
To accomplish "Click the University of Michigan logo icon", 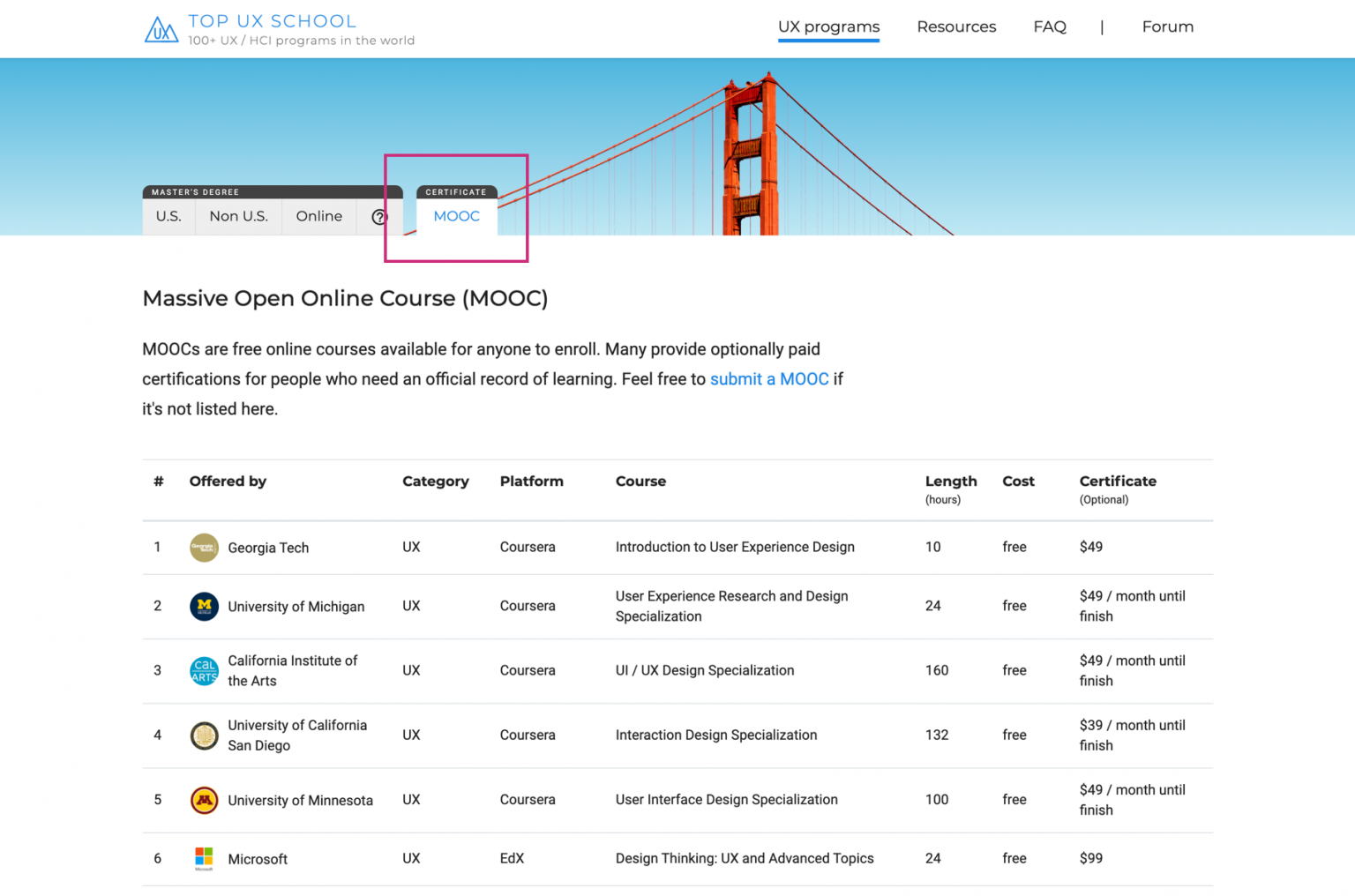I will [204, 607].
